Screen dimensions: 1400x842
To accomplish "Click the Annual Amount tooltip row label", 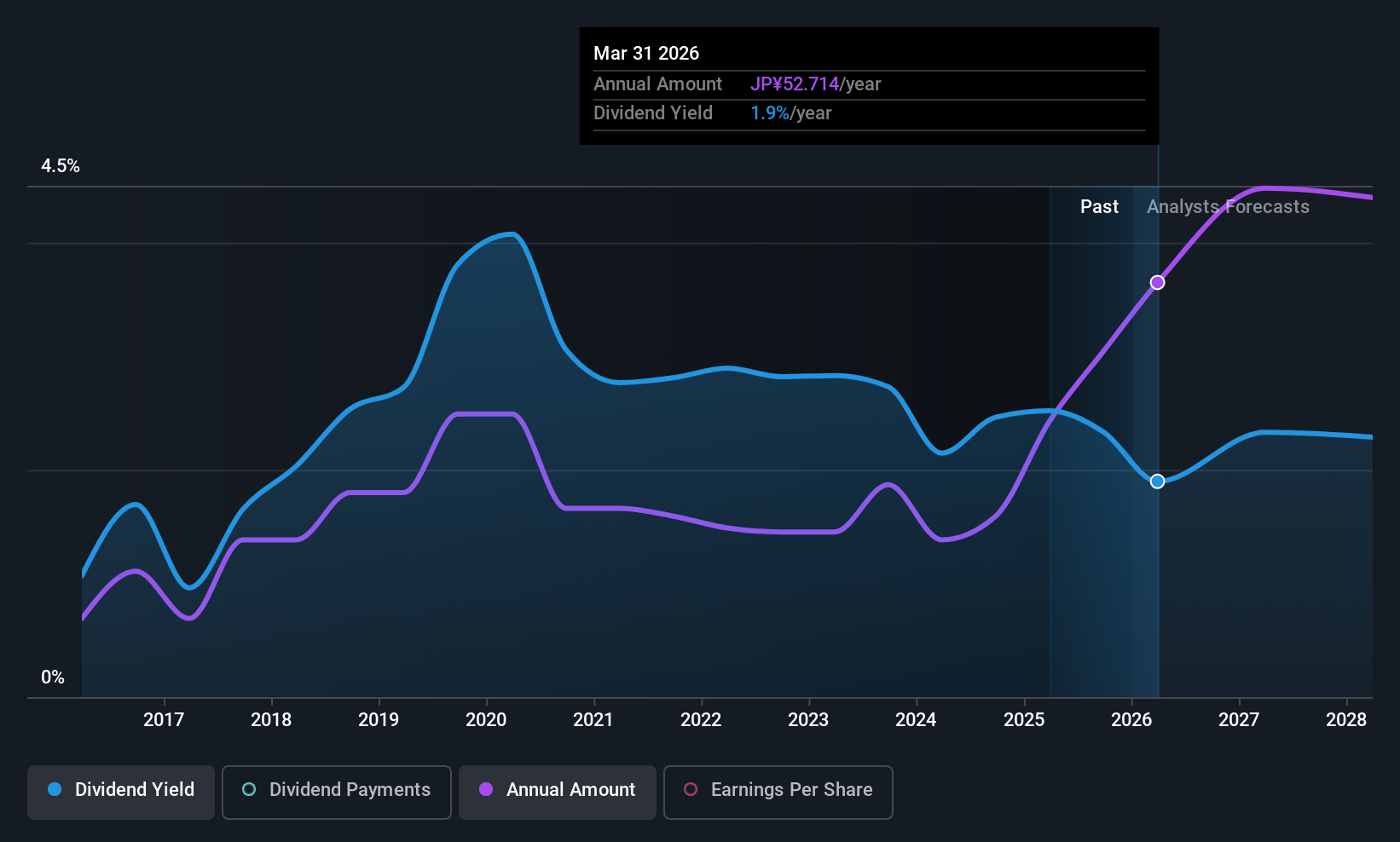I will click(x=657, y=84).
